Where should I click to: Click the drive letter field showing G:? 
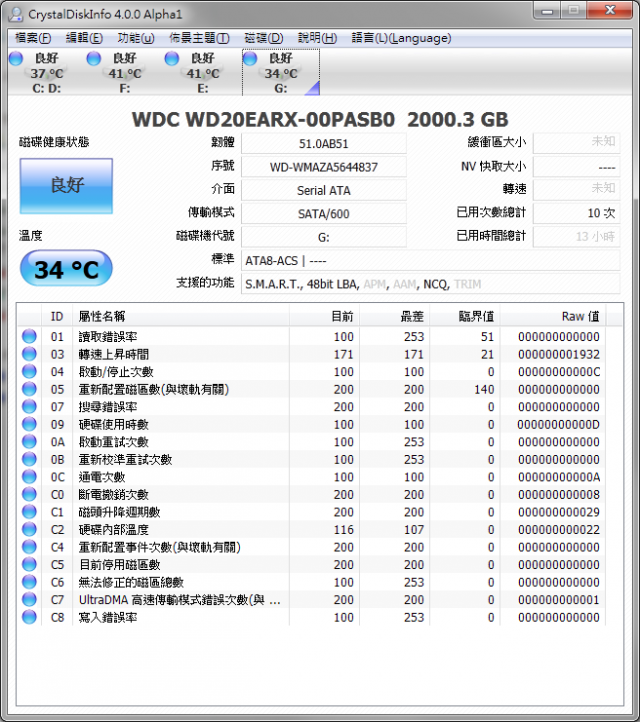pyautogui.click(x=324, y=237)
